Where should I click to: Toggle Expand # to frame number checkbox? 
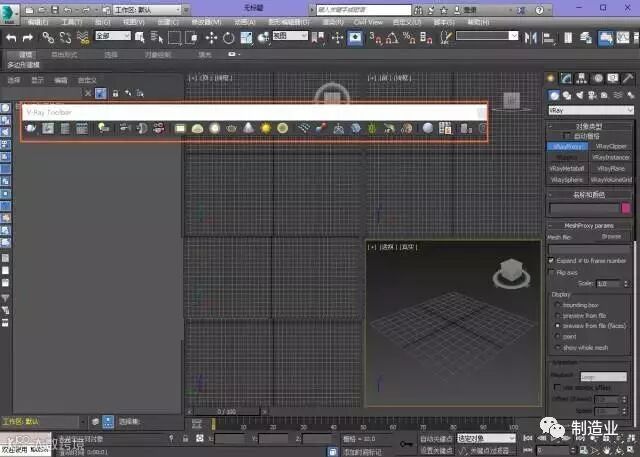pos(551,260)
